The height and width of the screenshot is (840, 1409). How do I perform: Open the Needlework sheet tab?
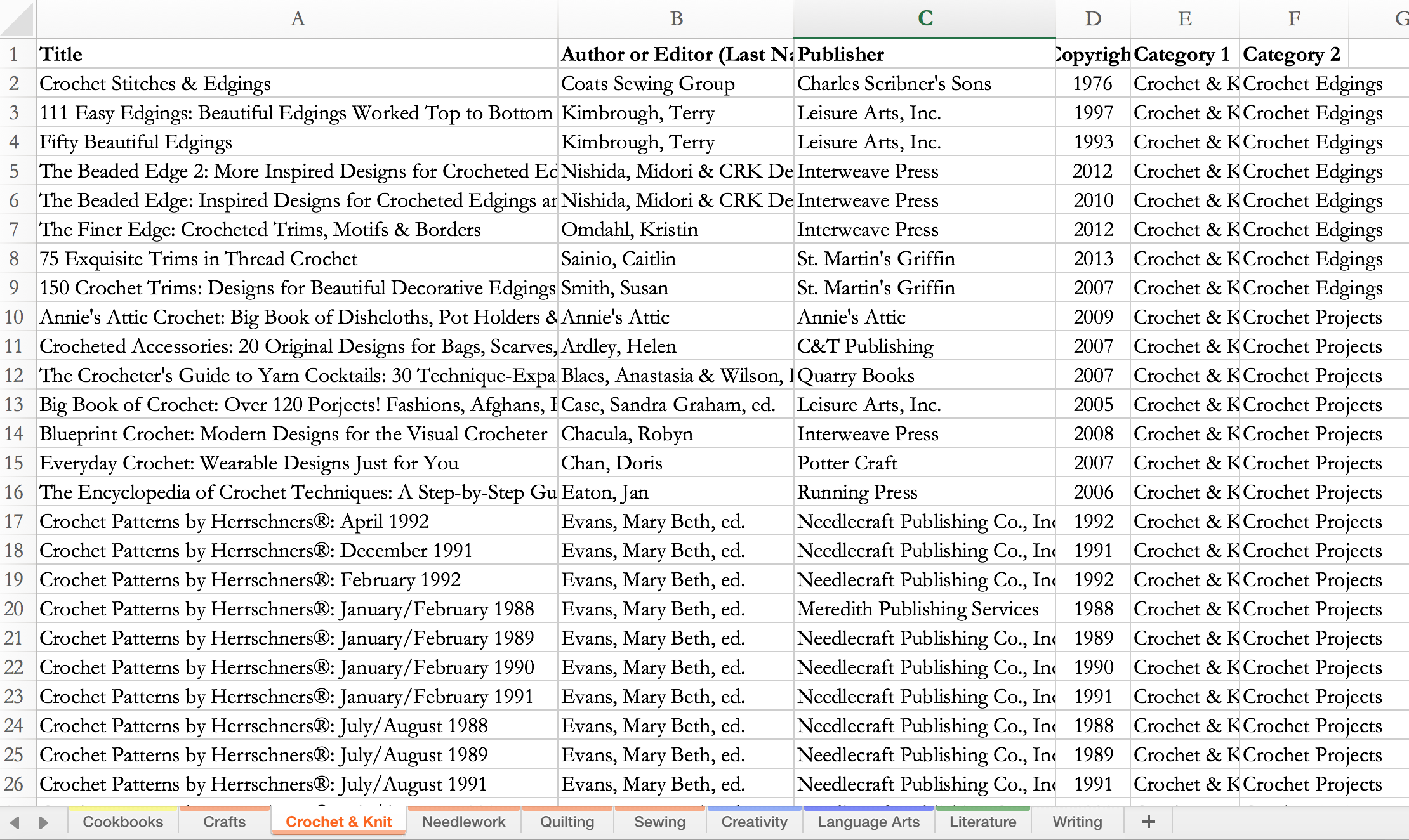click(463, 822)
